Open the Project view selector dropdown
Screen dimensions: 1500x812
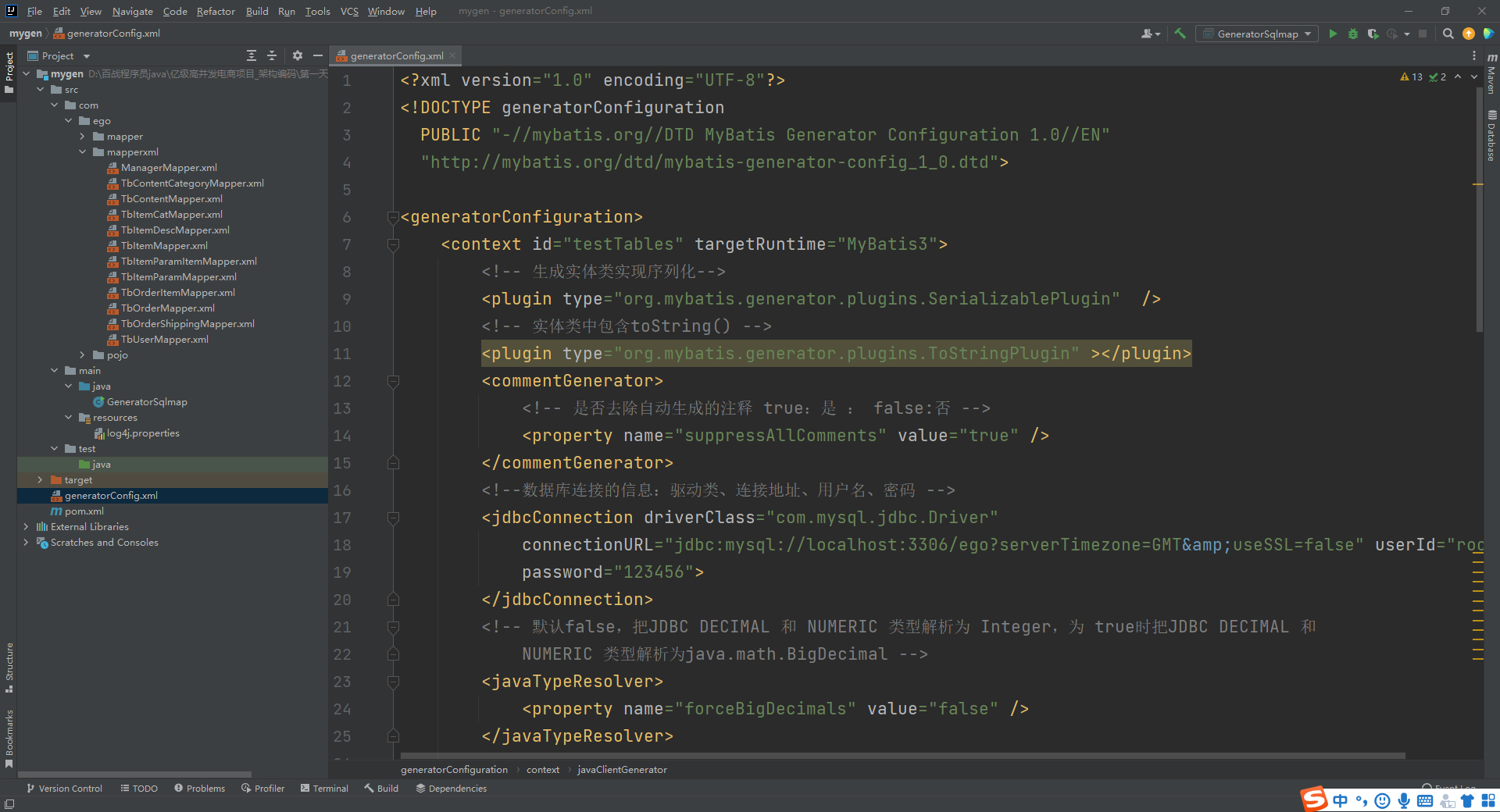[59, 55]
